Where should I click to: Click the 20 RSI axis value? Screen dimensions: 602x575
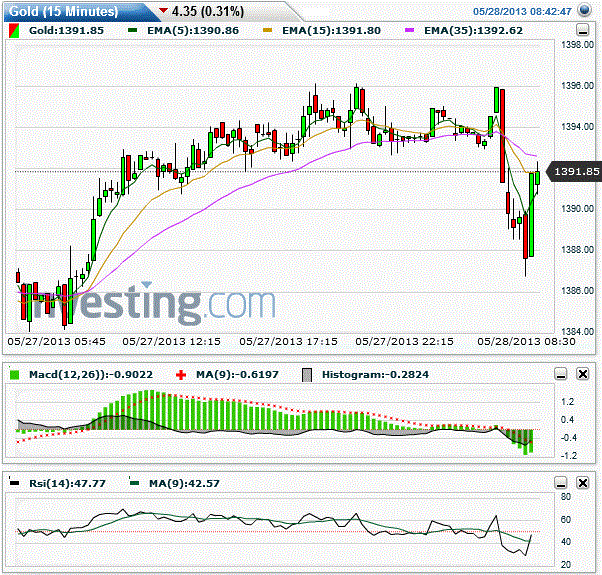click(566, 565)
